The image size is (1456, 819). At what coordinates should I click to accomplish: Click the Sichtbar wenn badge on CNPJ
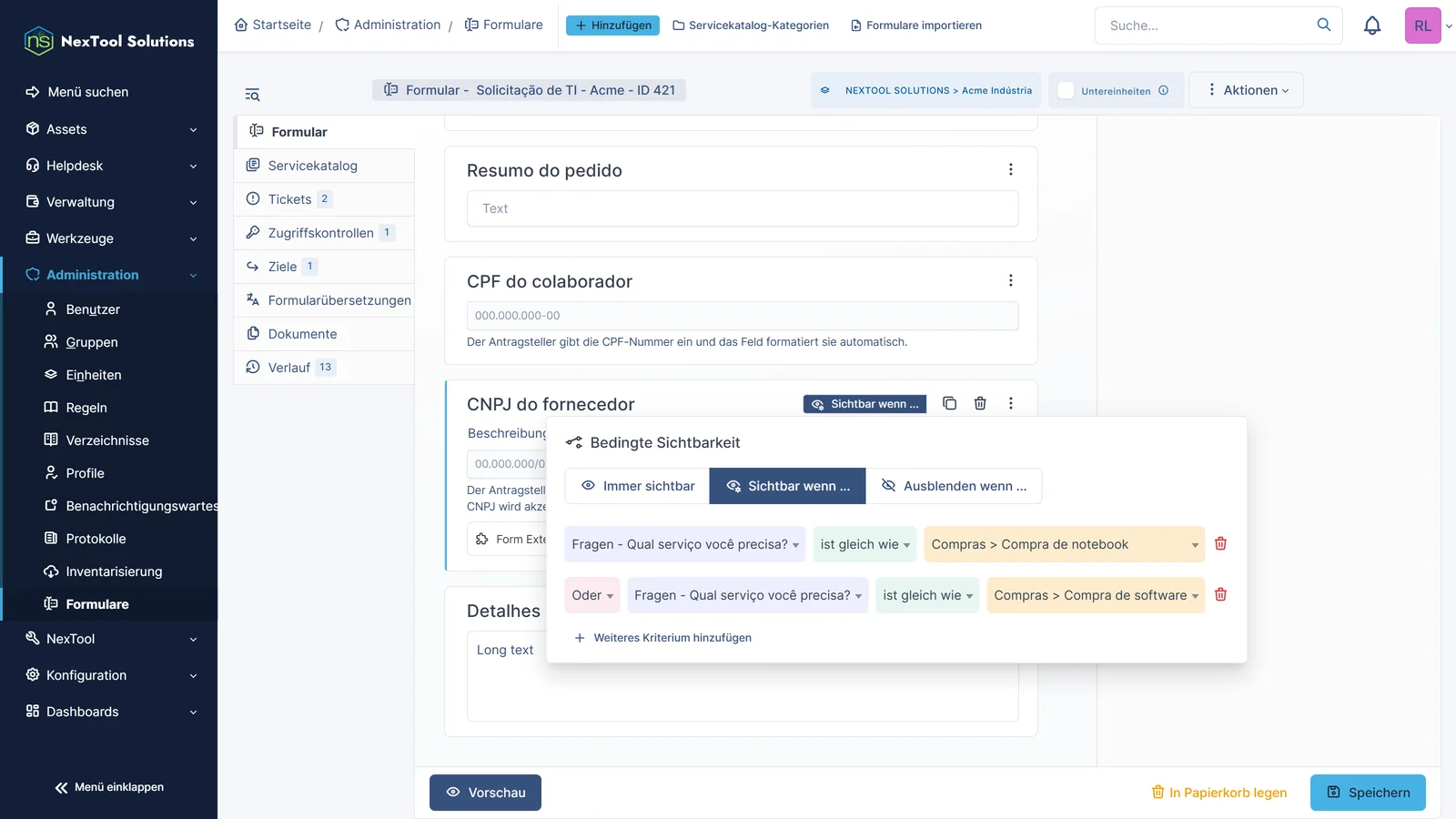tap(864, 404)
